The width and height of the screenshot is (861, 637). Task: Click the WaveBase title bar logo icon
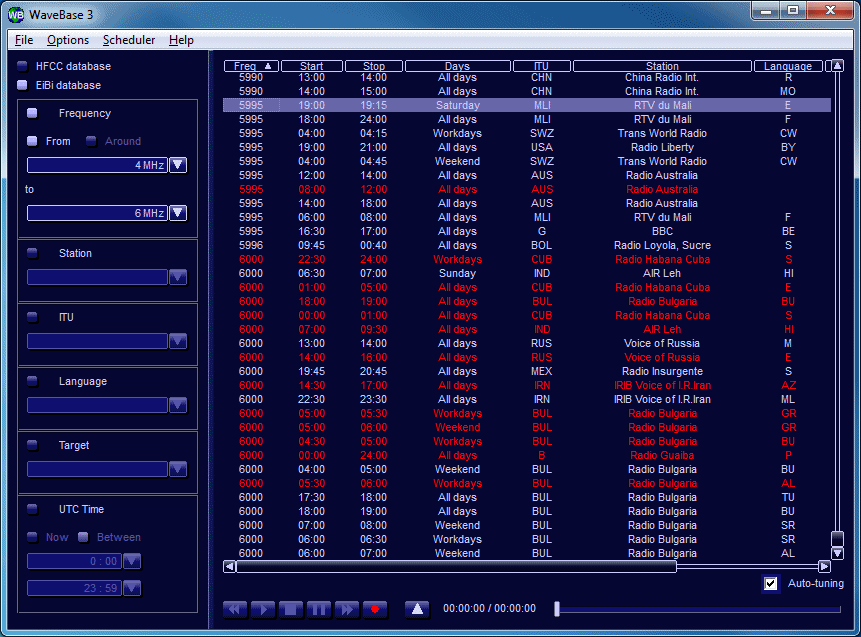pos(16,14)
